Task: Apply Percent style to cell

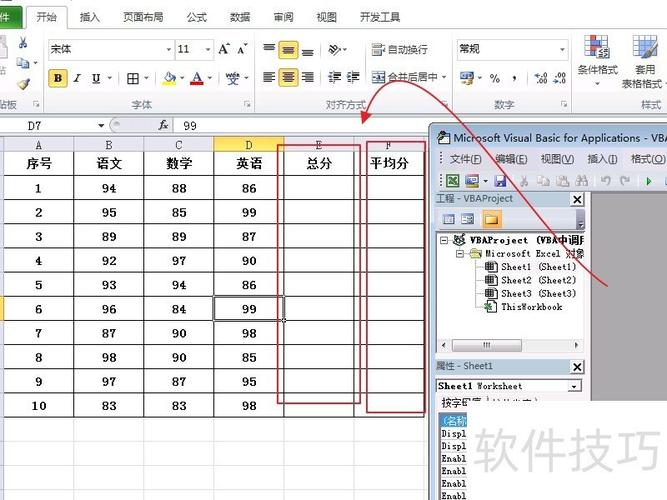Action: click(494, 78)
